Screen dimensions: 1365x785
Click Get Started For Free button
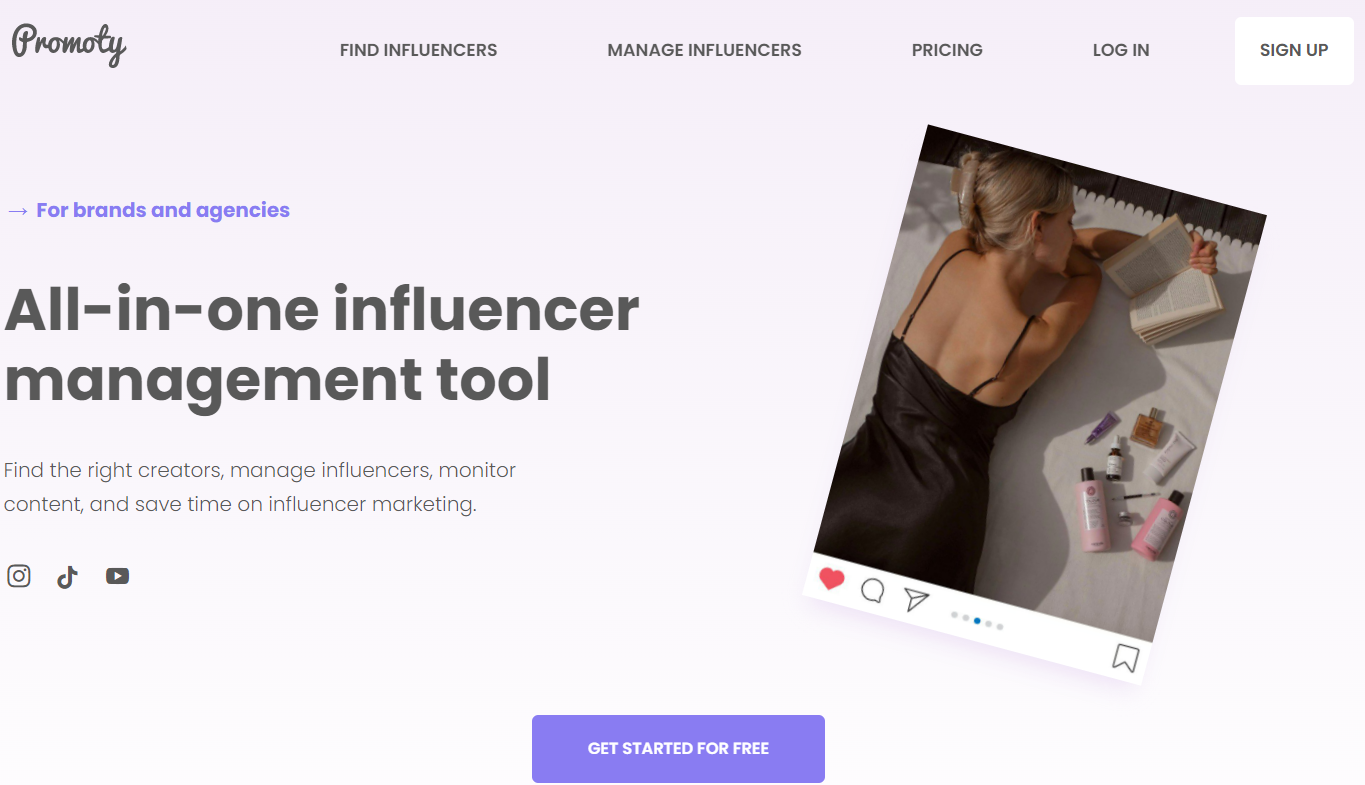[678, 749]
